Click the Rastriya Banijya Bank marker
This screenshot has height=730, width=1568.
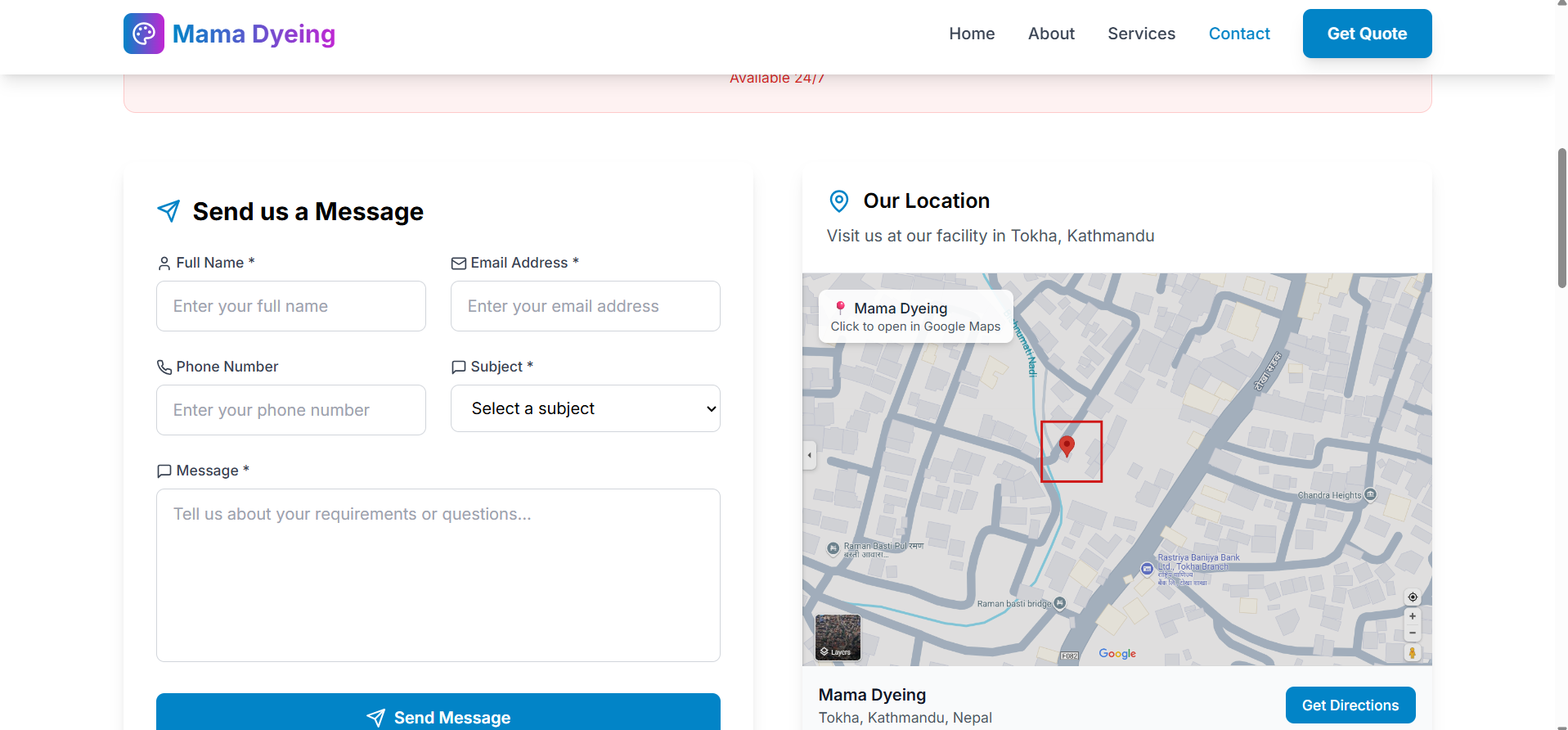click(x=1147, y=569)
